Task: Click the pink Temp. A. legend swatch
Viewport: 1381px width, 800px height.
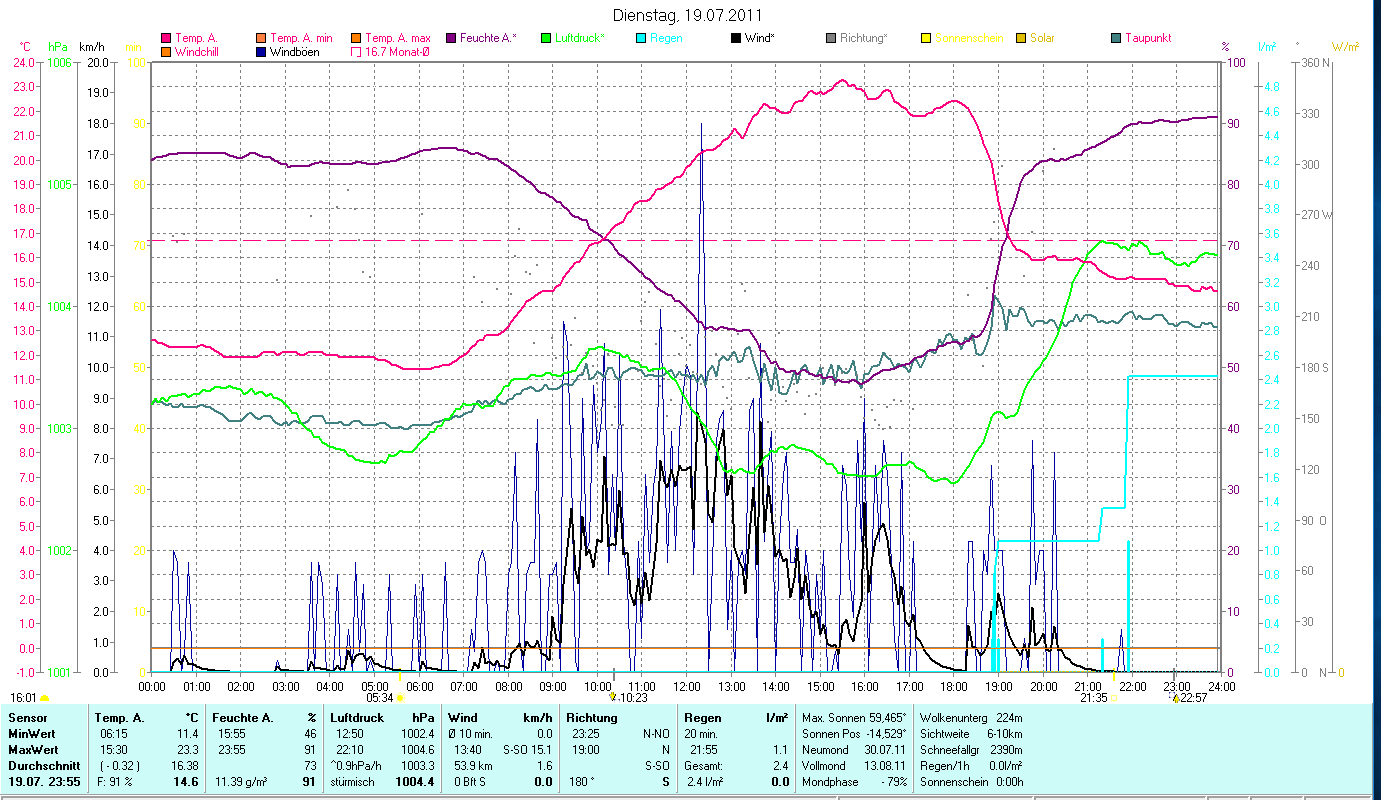Action: pyautogui.click(x=166, y=38)
